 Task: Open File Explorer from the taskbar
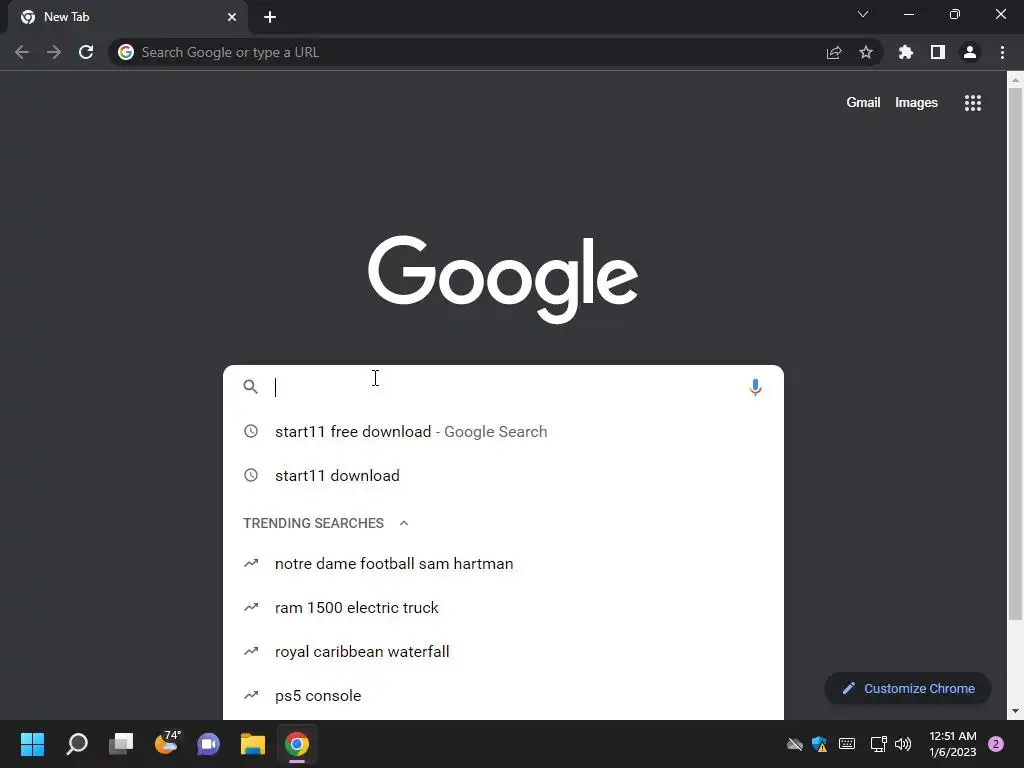253,744
